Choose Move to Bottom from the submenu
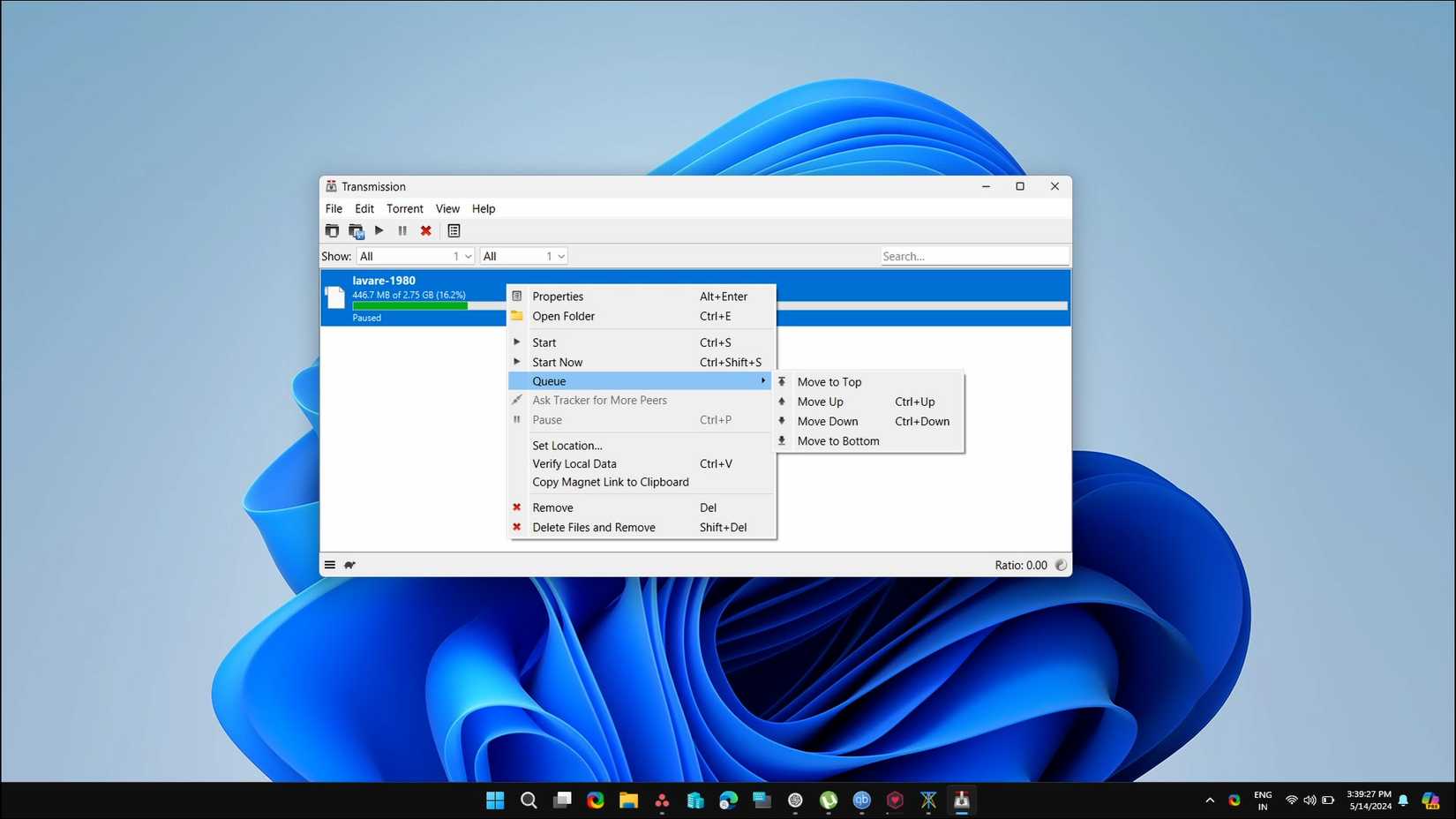The width and height of the screenshot is (1456, 819). coord(837,441)
